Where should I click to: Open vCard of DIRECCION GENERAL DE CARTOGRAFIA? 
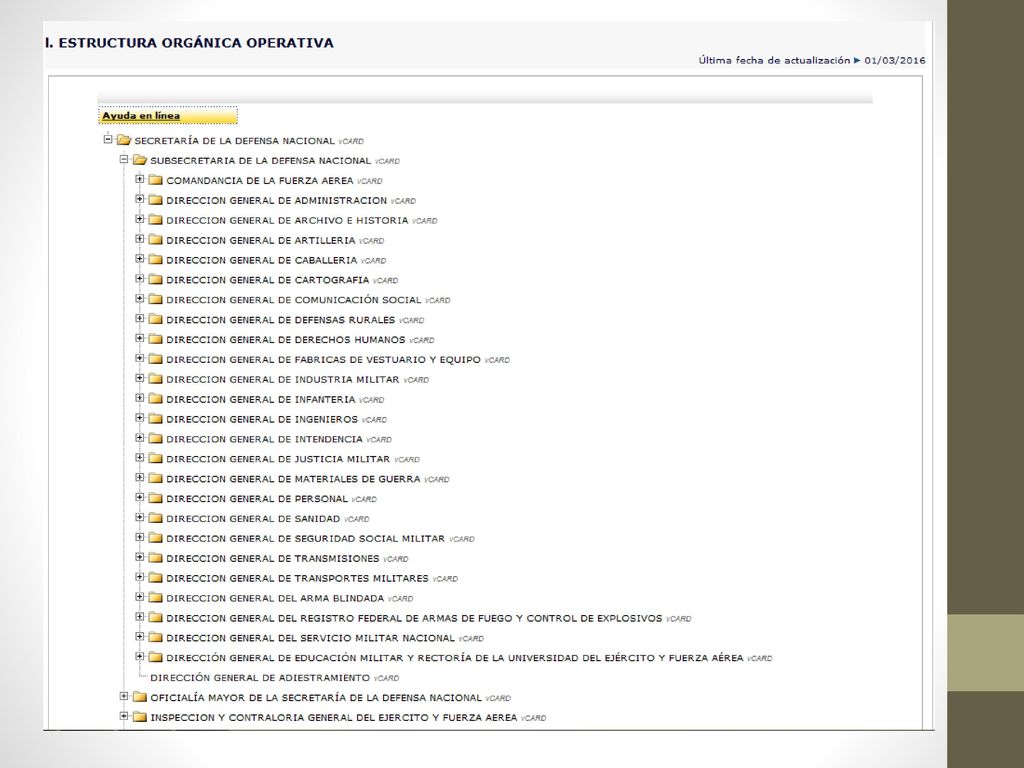click(385, 281)
